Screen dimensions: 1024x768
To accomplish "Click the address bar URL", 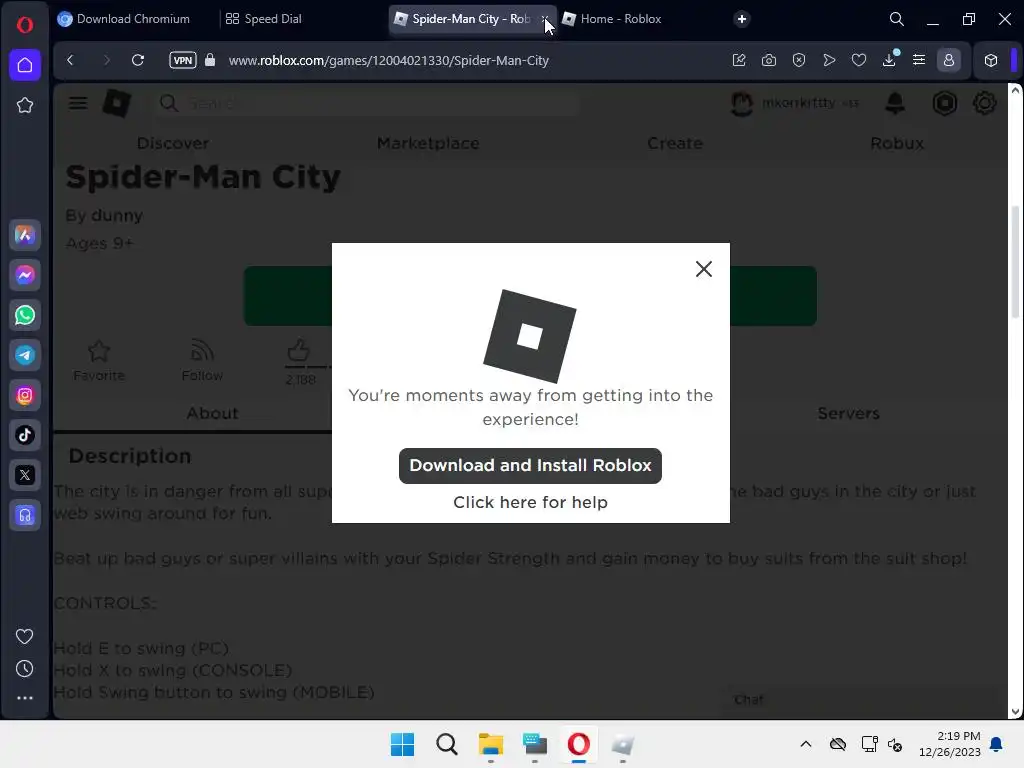I will pos(389,60).
